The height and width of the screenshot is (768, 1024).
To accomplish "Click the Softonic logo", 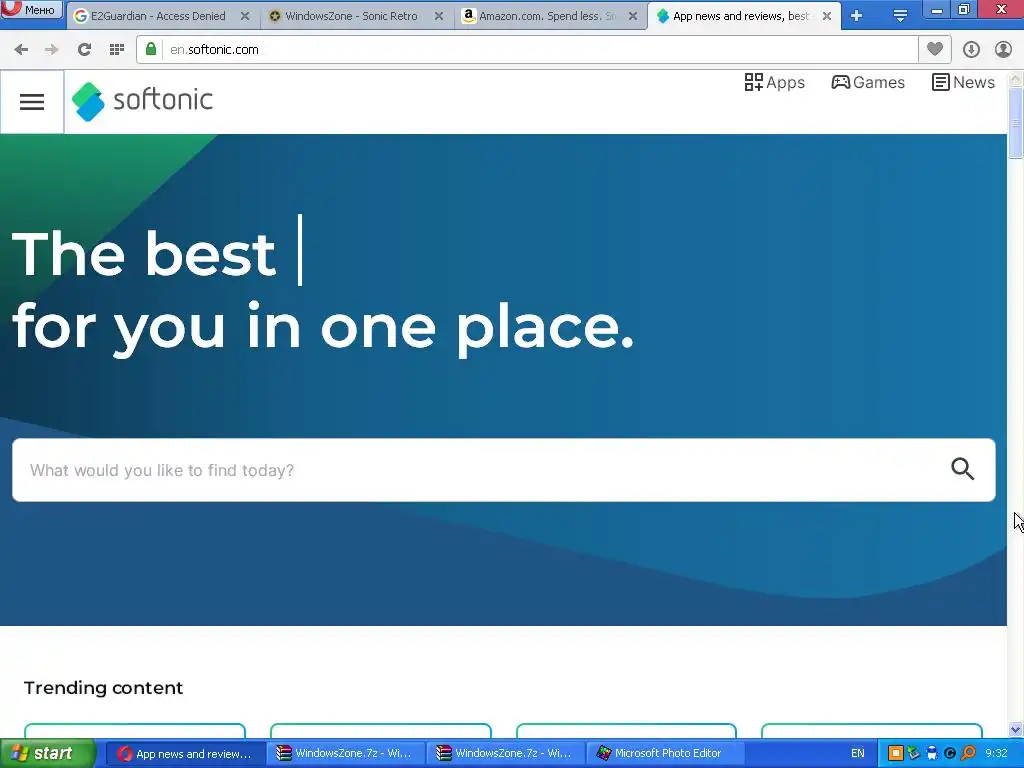I will click(142, 101).
